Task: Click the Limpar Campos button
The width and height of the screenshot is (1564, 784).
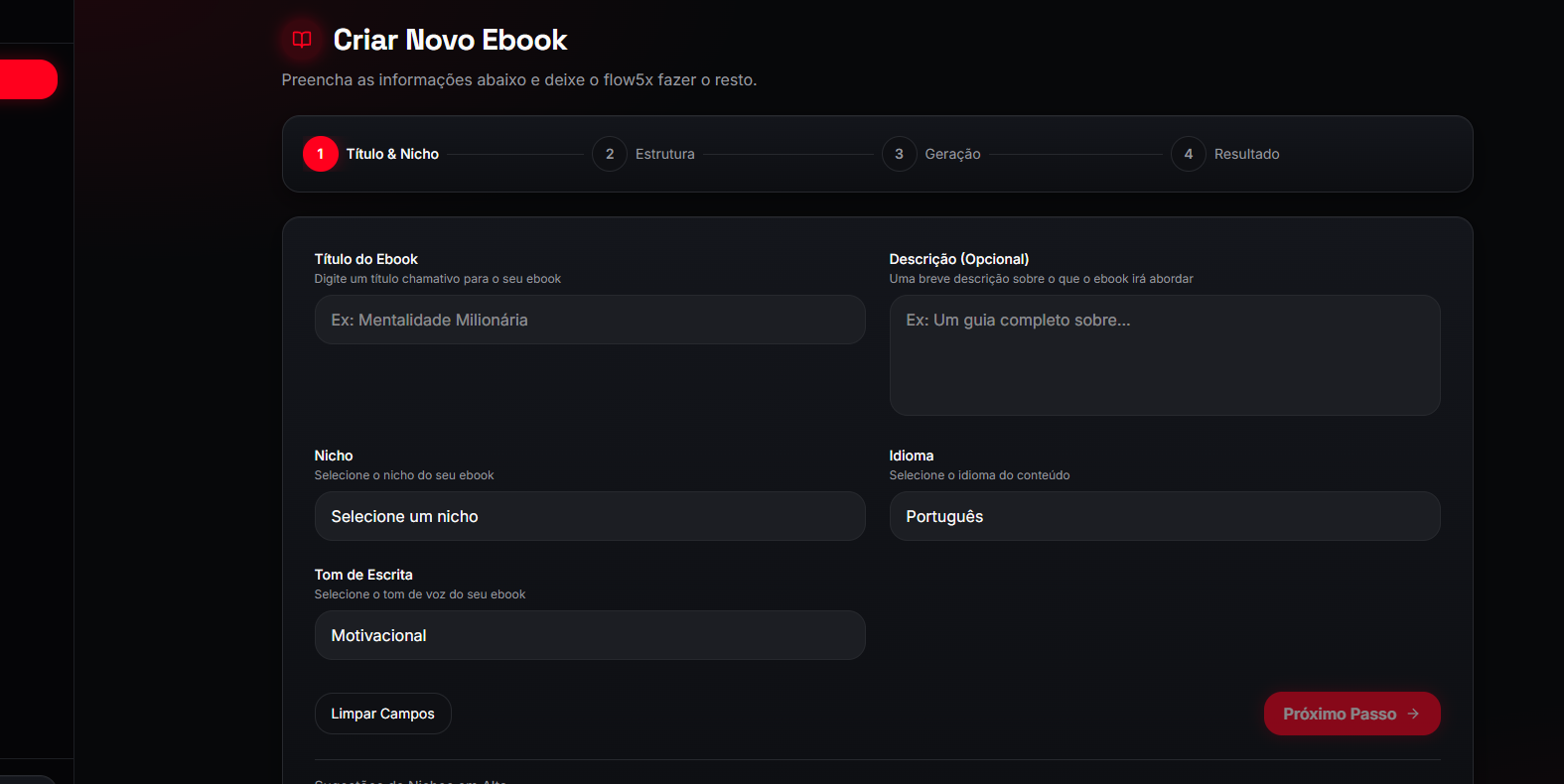Action: (382, 714)
